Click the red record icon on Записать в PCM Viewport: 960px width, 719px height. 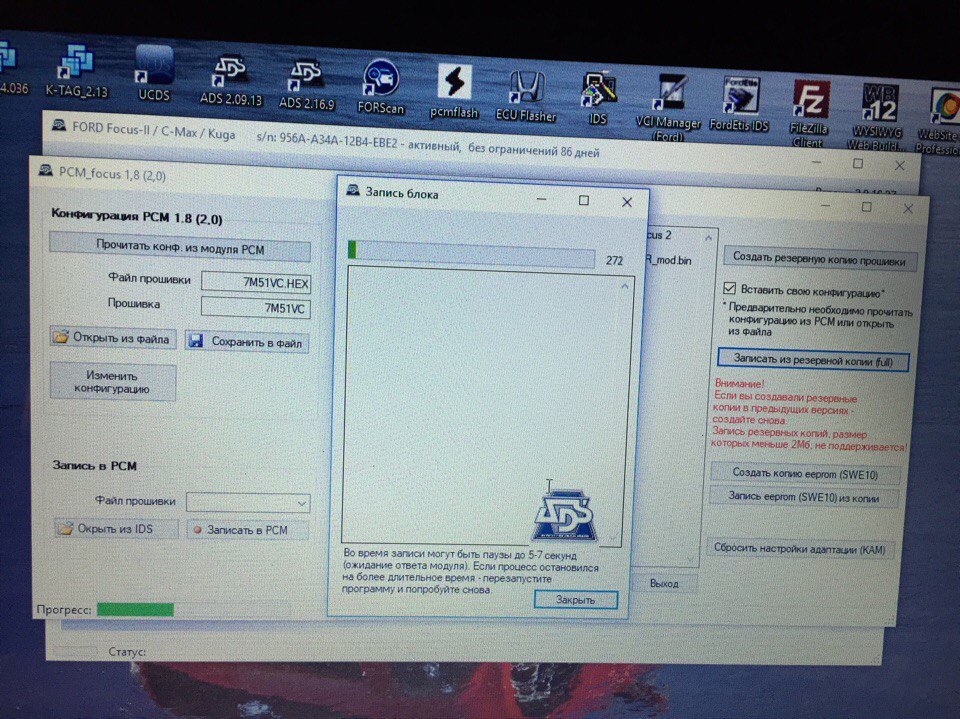(x=197, y=530)
